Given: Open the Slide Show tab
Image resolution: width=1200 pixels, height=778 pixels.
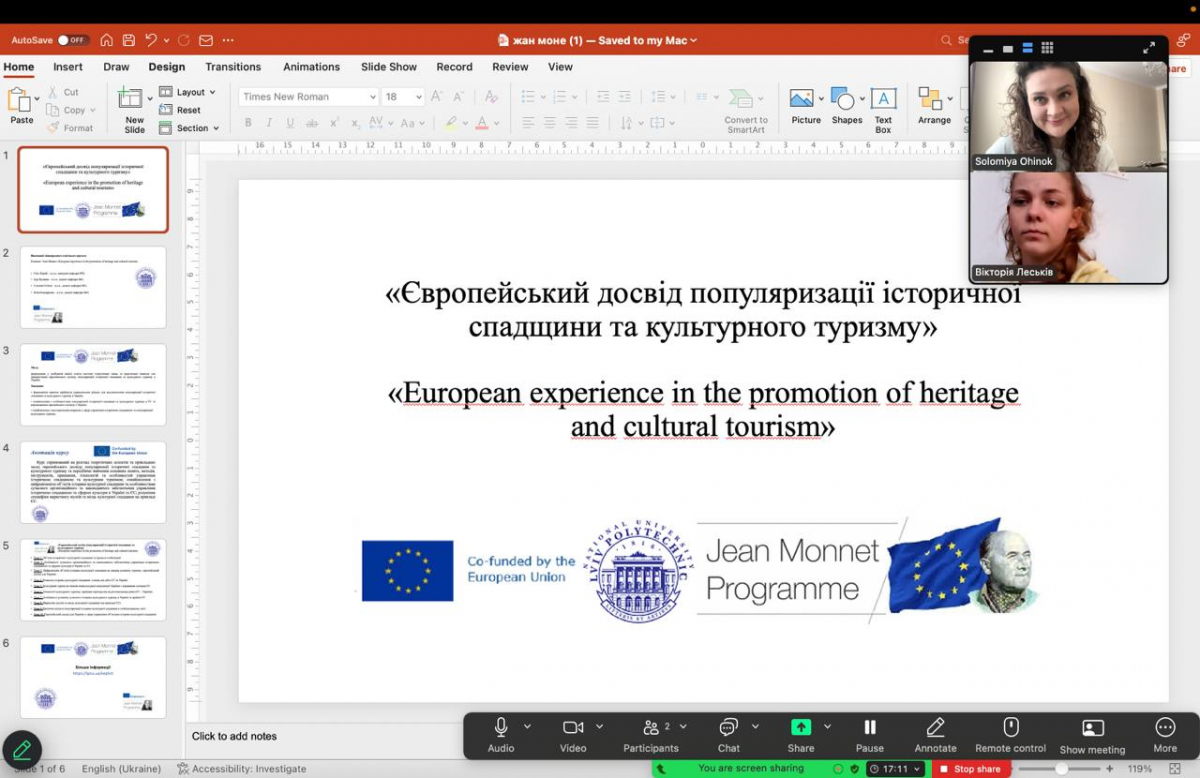Looking at the screenshot, I should pos(388,67).
